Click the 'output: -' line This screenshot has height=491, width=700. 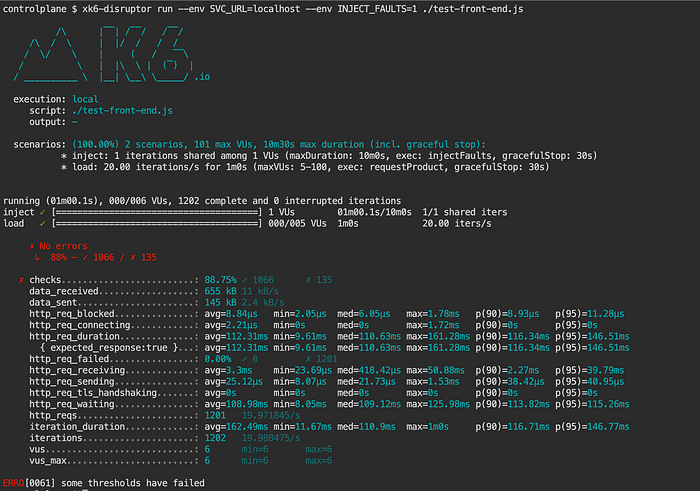pos(53,122)
